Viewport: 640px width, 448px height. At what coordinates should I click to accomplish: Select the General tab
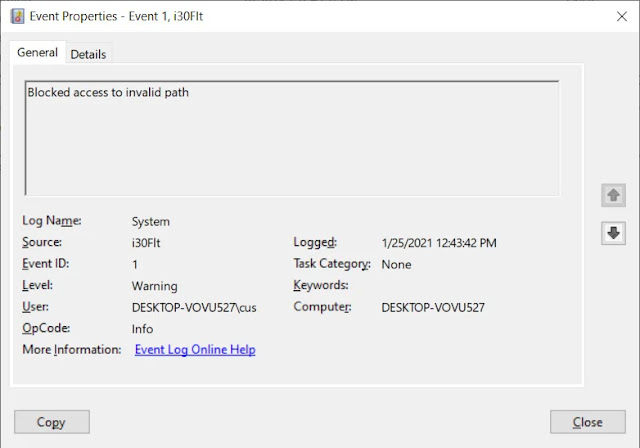[x=38, y=52]
